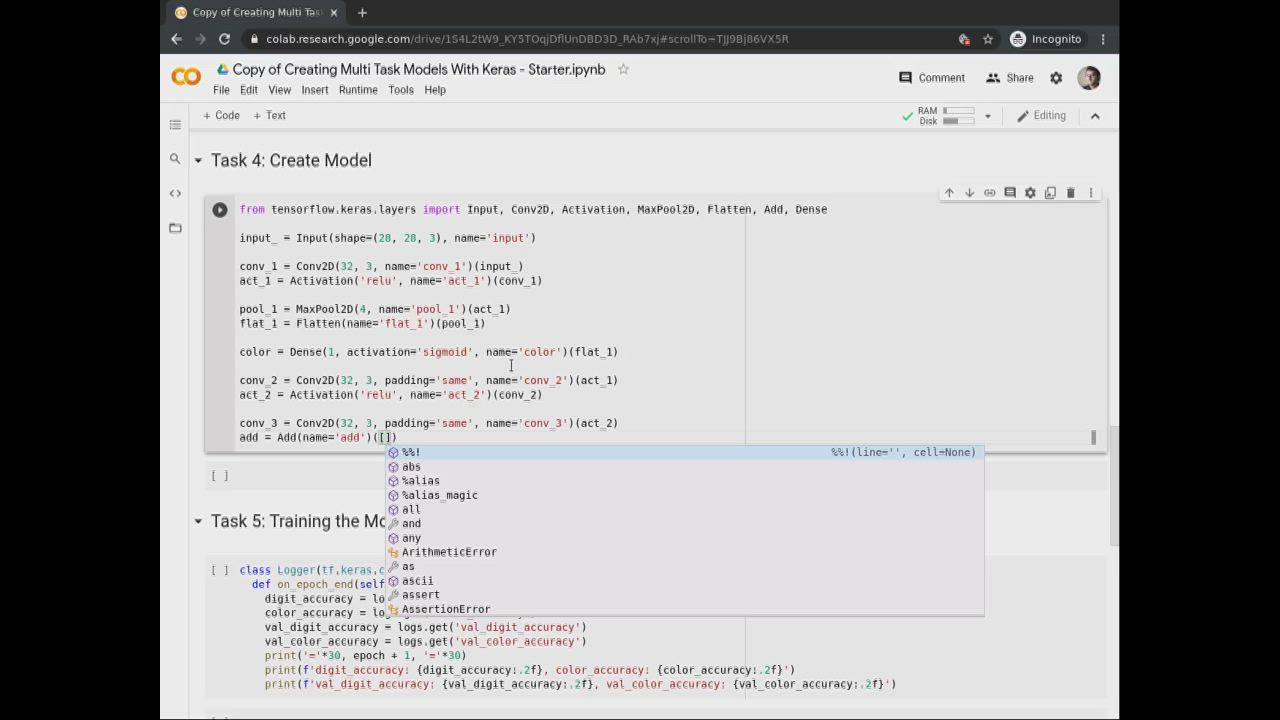Viewport: 1280px width, 720px height.
Task: Select the 'any' autocomplete suggestion
Action: point(685,538)
